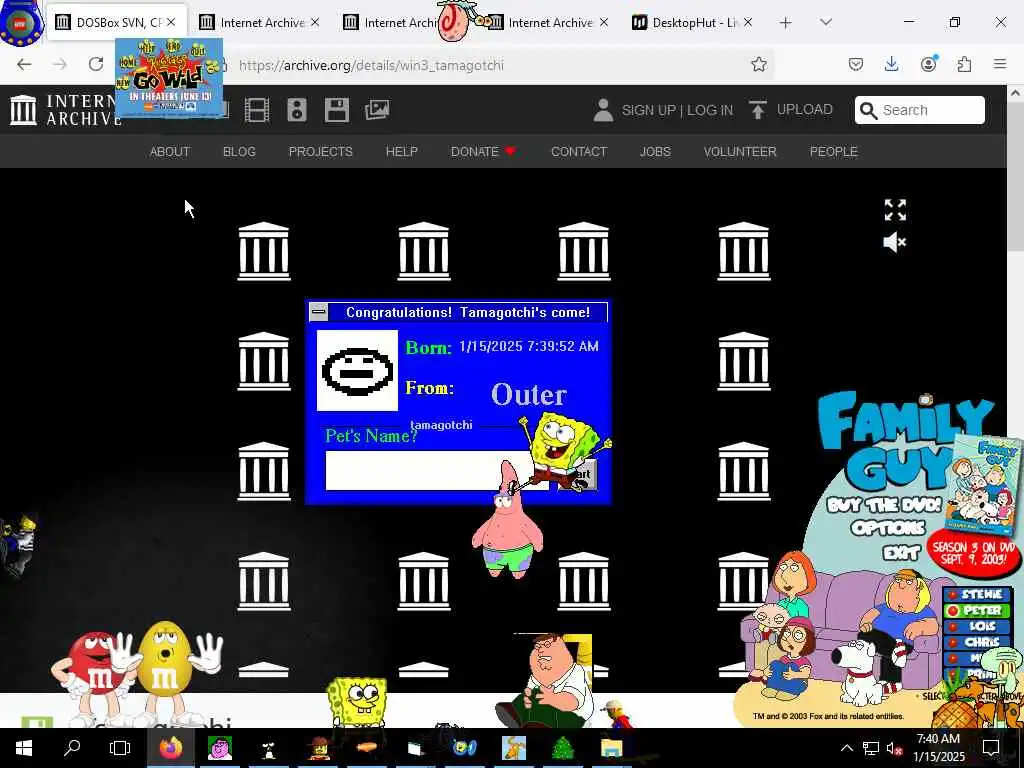1024x768 pixels.
Task: Click the user avatar icon
Action: [x=603, y=110]
